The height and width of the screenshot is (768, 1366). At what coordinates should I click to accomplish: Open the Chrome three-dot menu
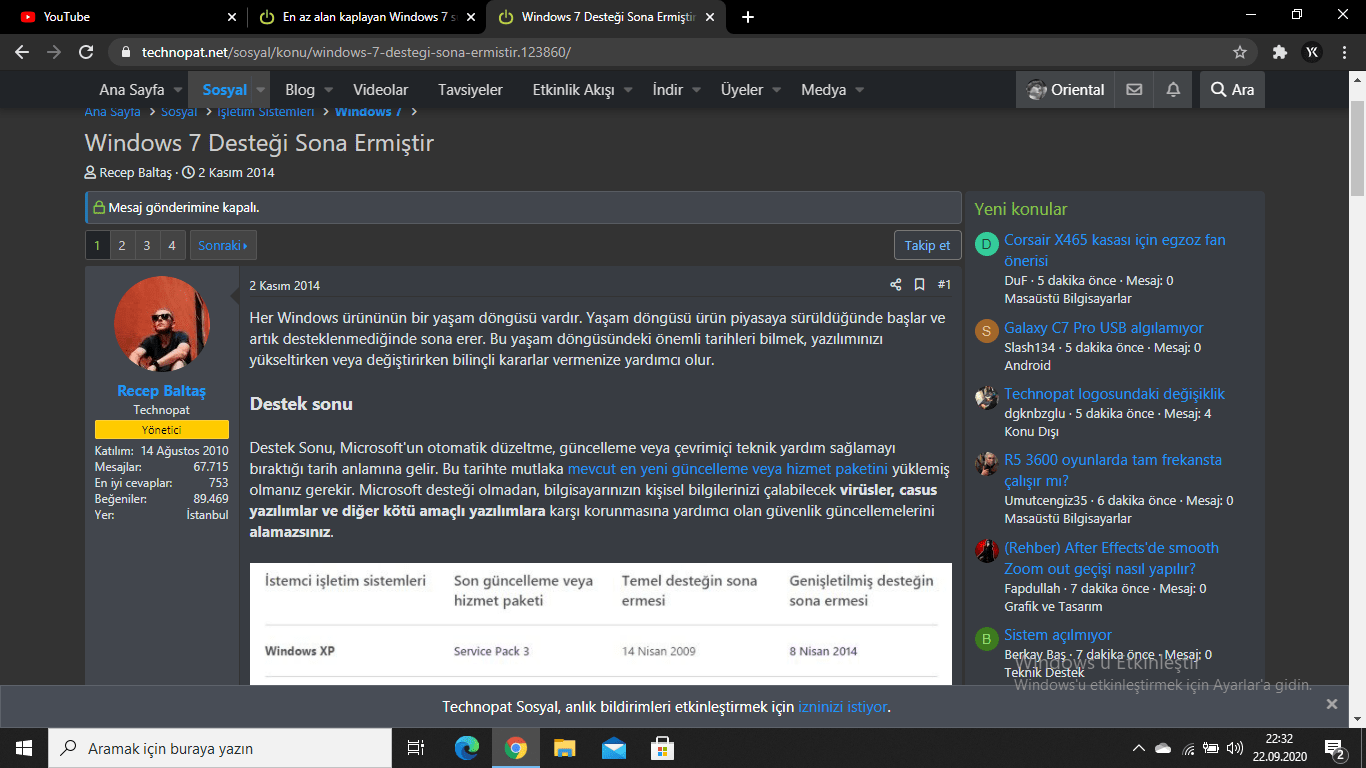[1344, 52]
